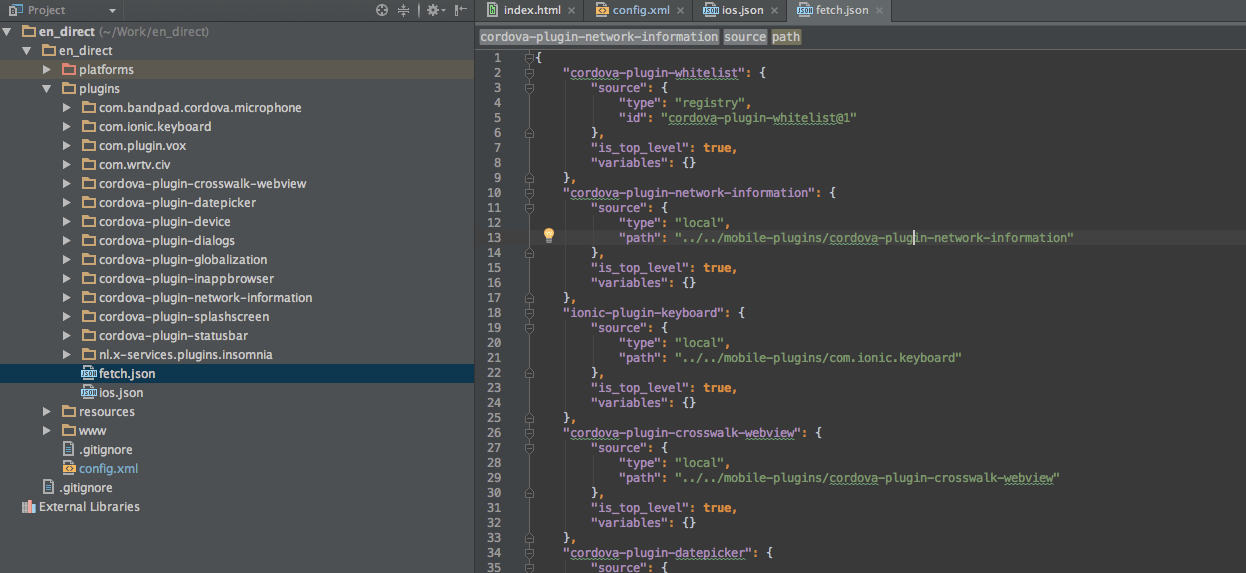
Task: Click the "cordova-plugin-whitelist@1" id value
Action: pyautogui.click(x=759, y=118)
